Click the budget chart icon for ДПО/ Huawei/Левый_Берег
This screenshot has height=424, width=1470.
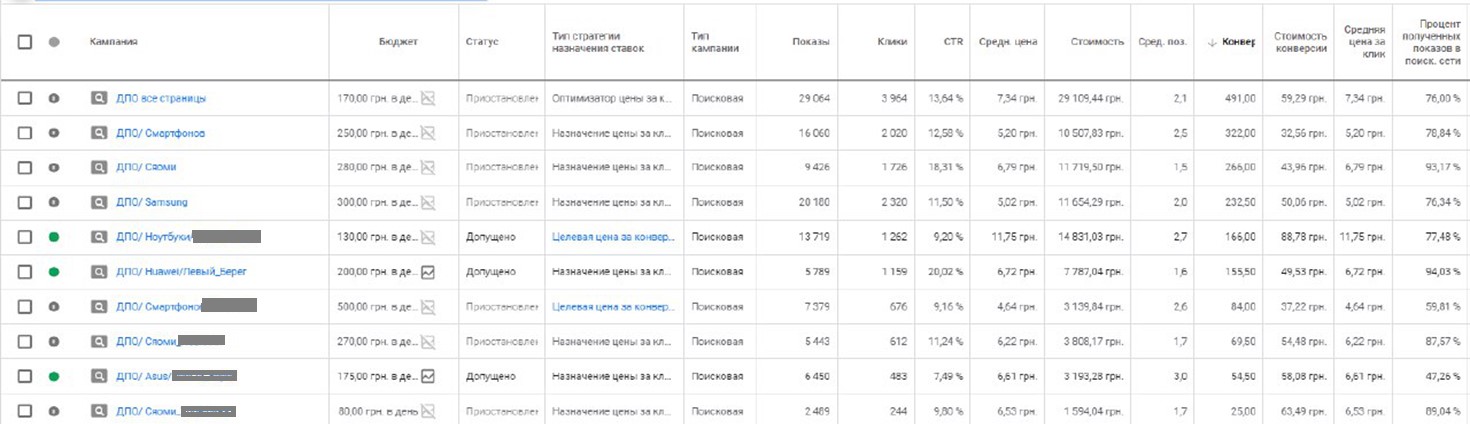click(428, 272)
